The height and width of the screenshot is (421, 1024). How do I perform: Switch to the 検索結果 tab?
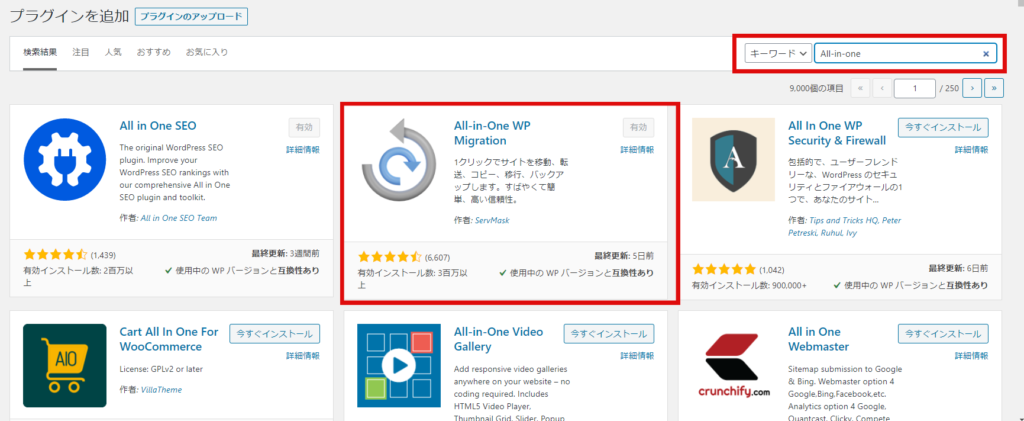pyautogui.click(x=40, y=52)
